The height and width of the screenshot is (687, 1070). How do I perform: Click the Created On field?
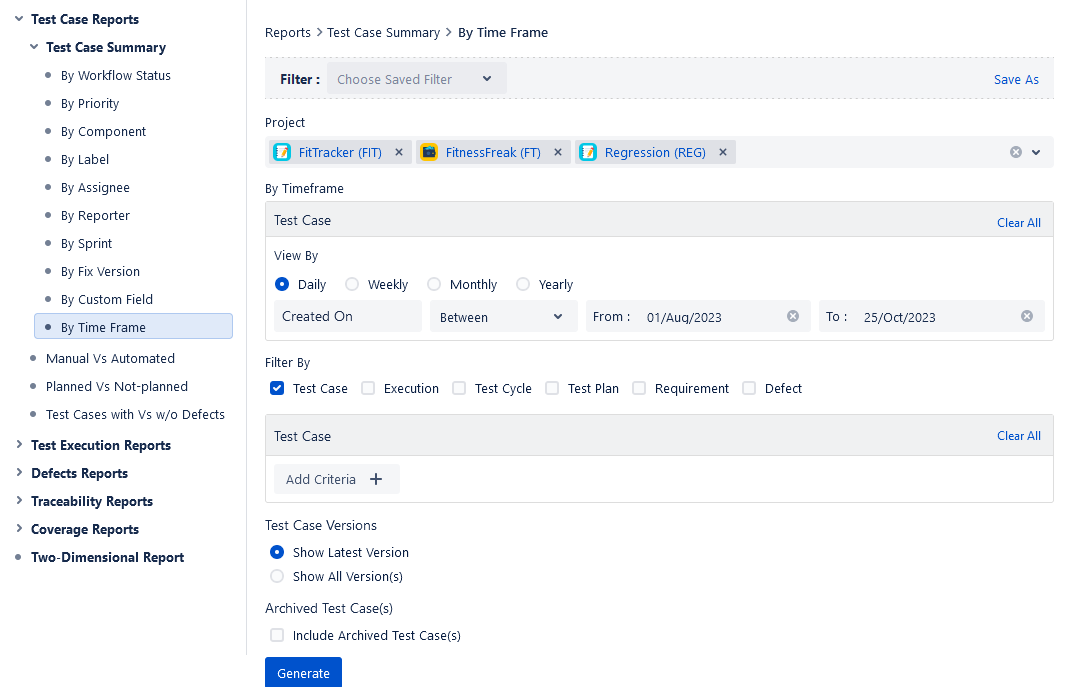pyautogui.click(x=347, y=316)
